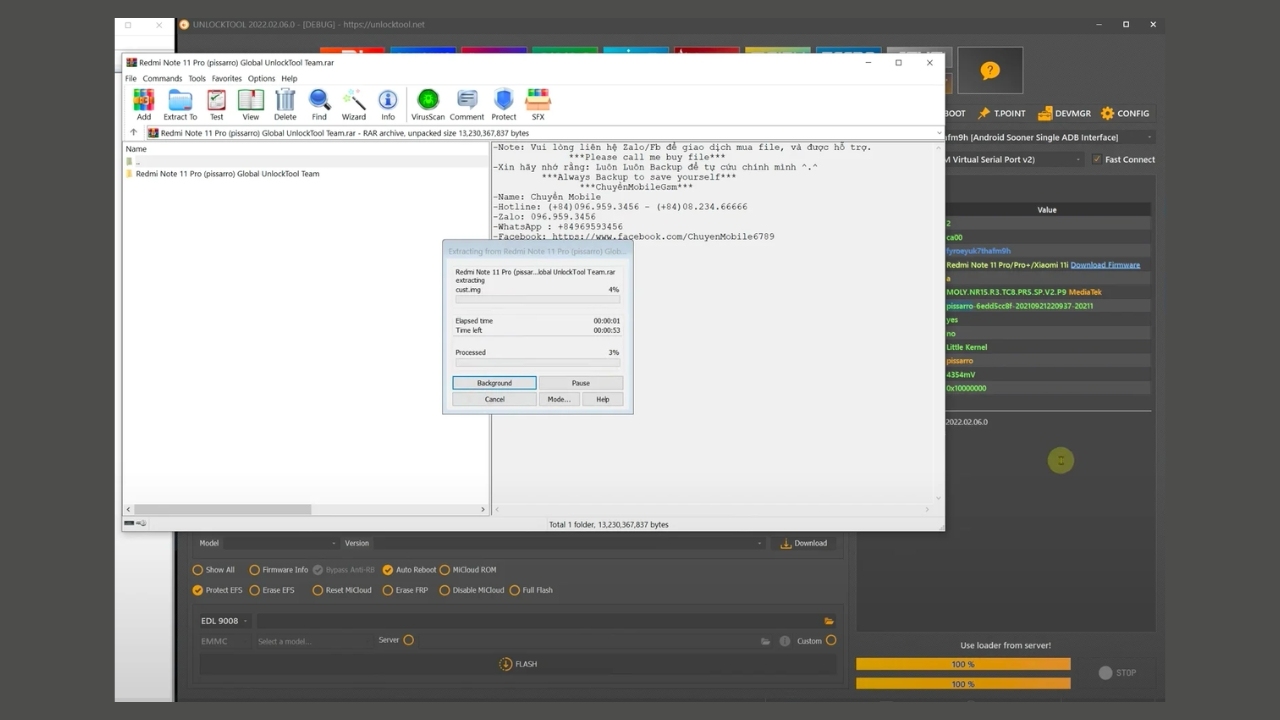
Task: Enable Disable MiCloud option
Action: coord(445,590)
